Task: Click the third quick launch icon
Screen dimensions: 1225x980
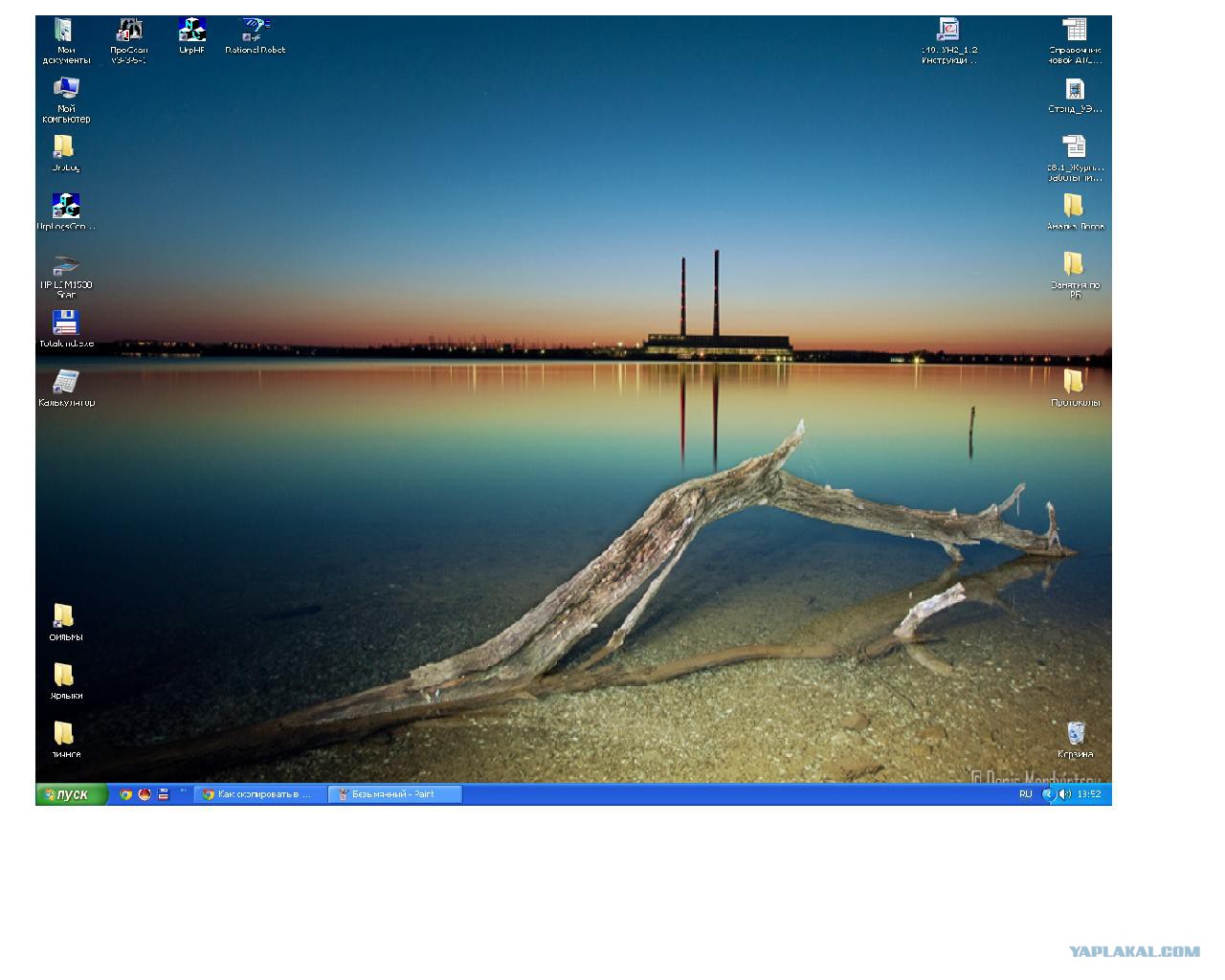Action: pyautogui.click(x=164, y=794)
